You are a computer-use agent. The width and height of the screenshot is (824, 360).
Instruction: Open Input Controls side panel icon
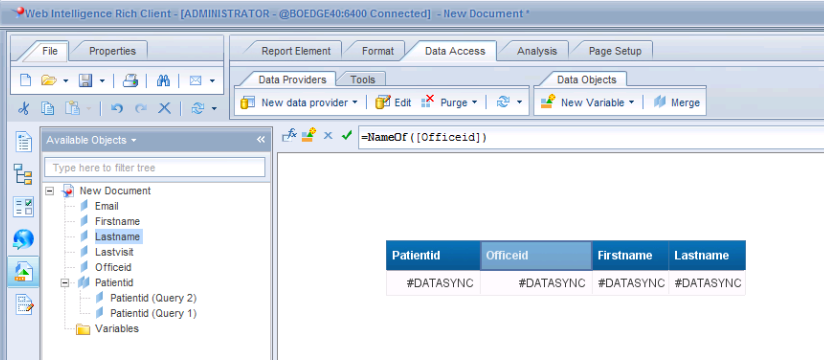(24, 207)
